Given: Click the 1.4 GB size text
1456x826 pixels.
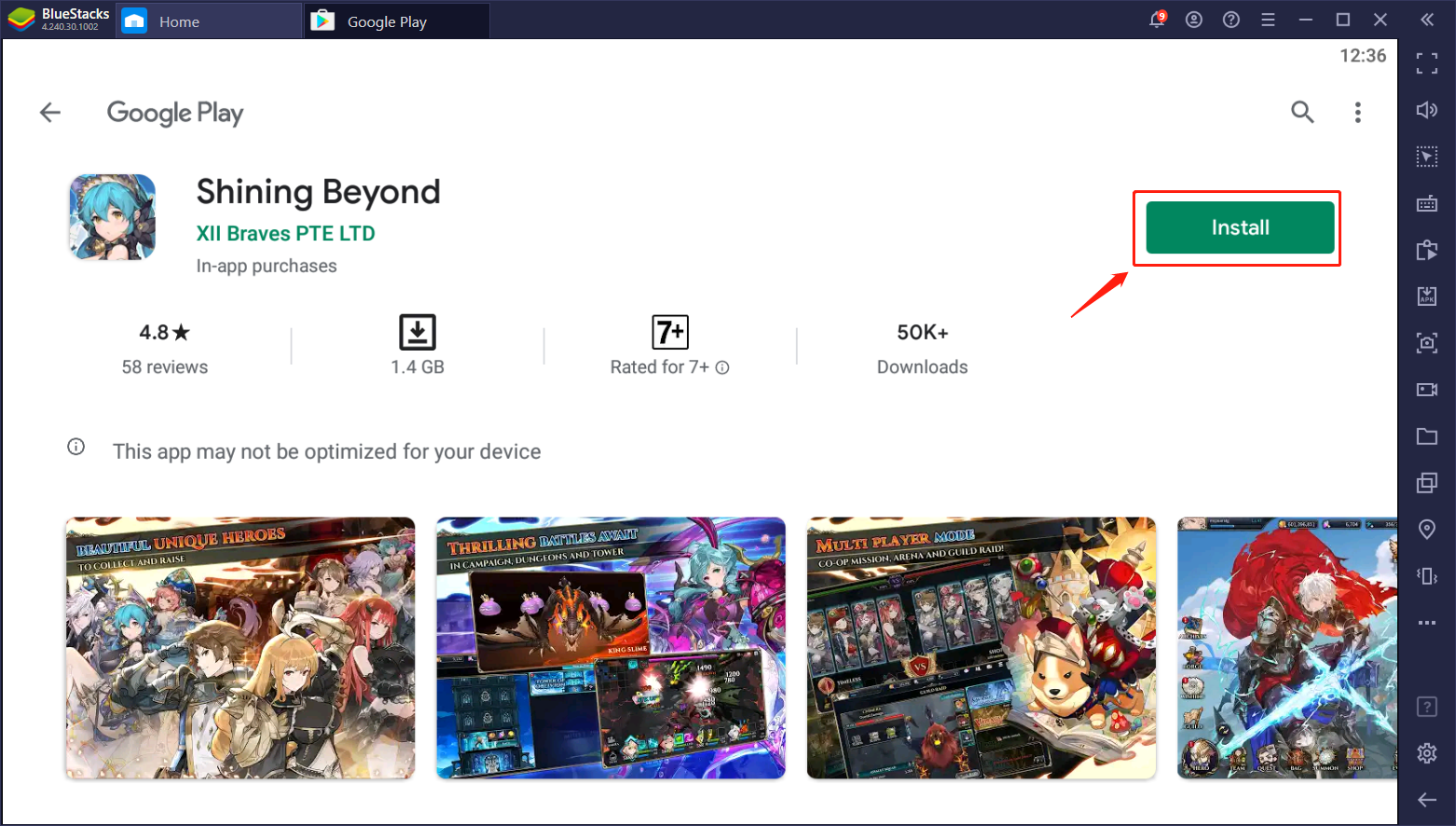Looking at the screenshot, I should point(418,367).
